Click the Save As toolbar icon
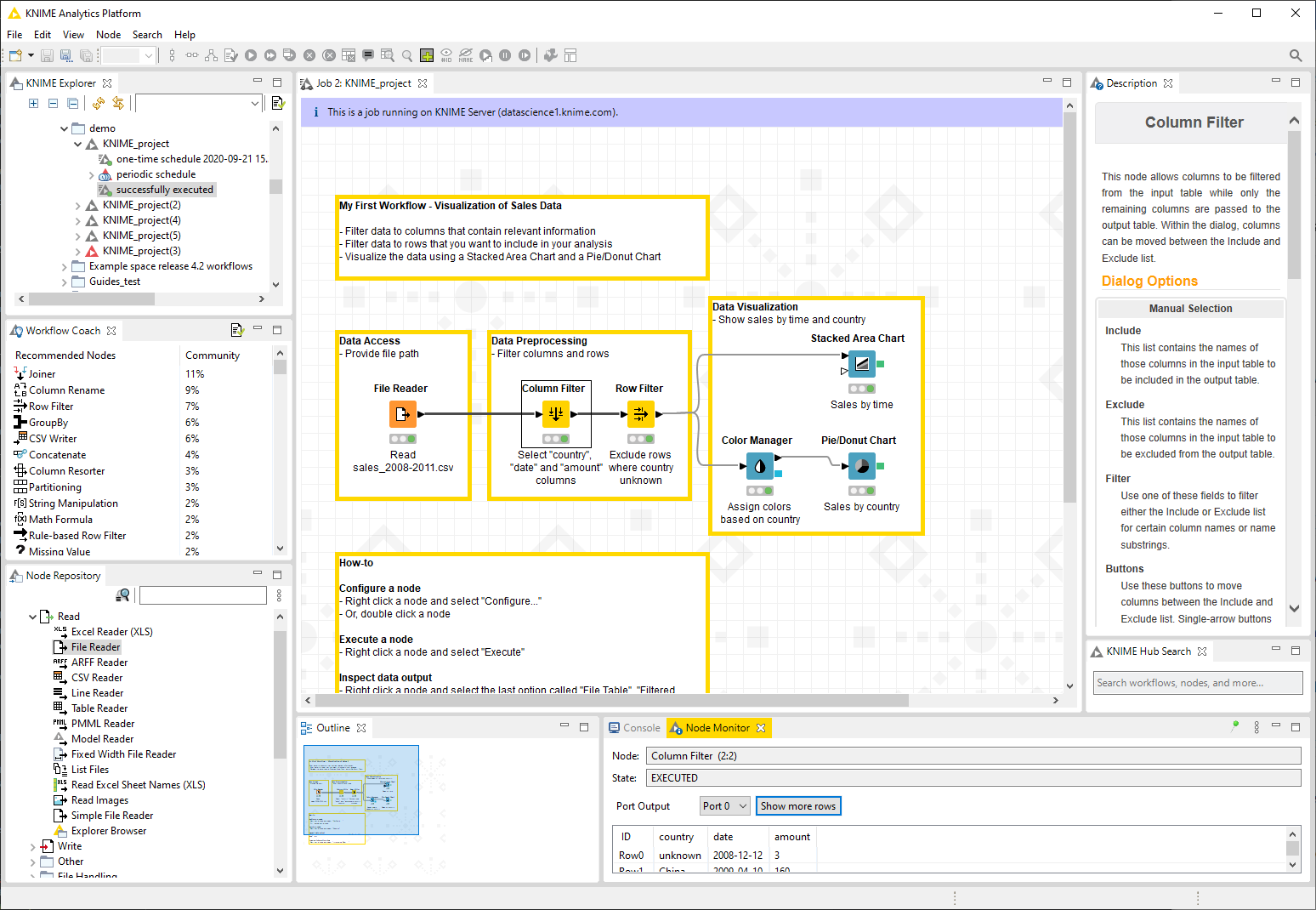This screenshot has width=1316, height=910. pyautogui.click(x=65, y=55)
